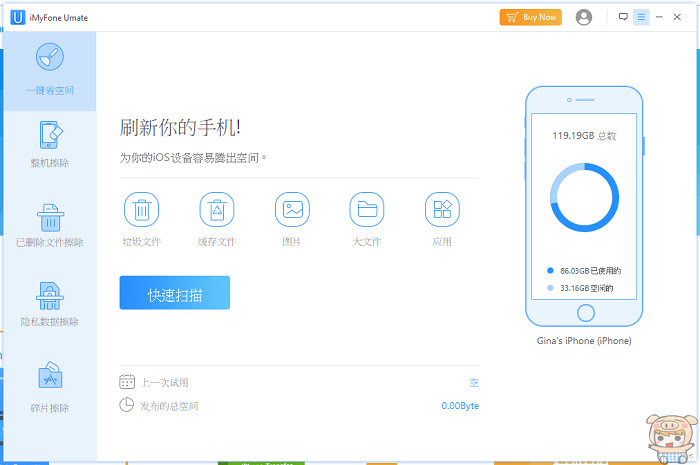The width and height of the screenshot is (700, 465).
Task: Click the Gina's iPhone (iPhone) device name
Action: pyautogui.click(x=584, y=341)
